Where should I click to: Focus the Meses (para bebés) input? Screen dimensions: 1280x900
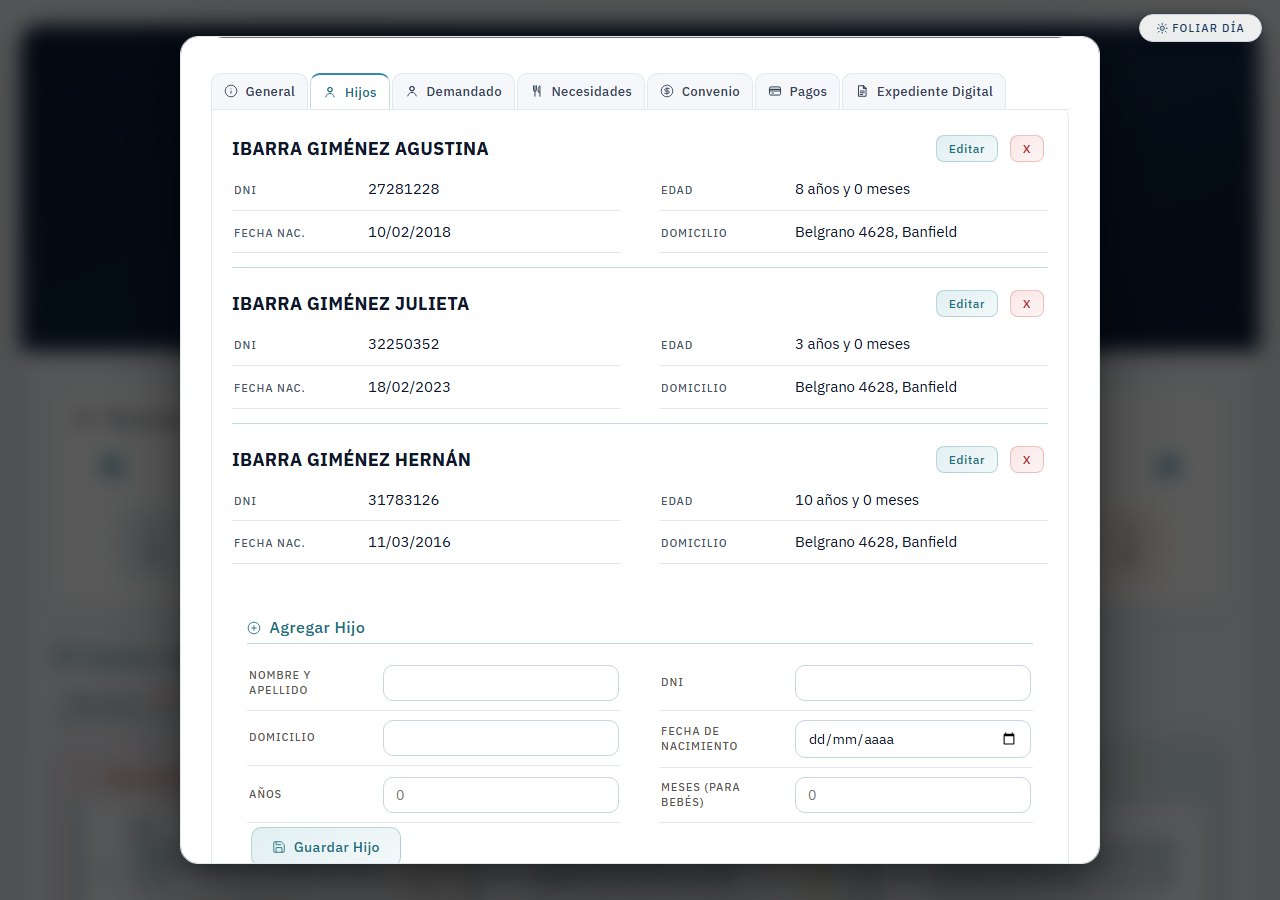pos(913,795)
